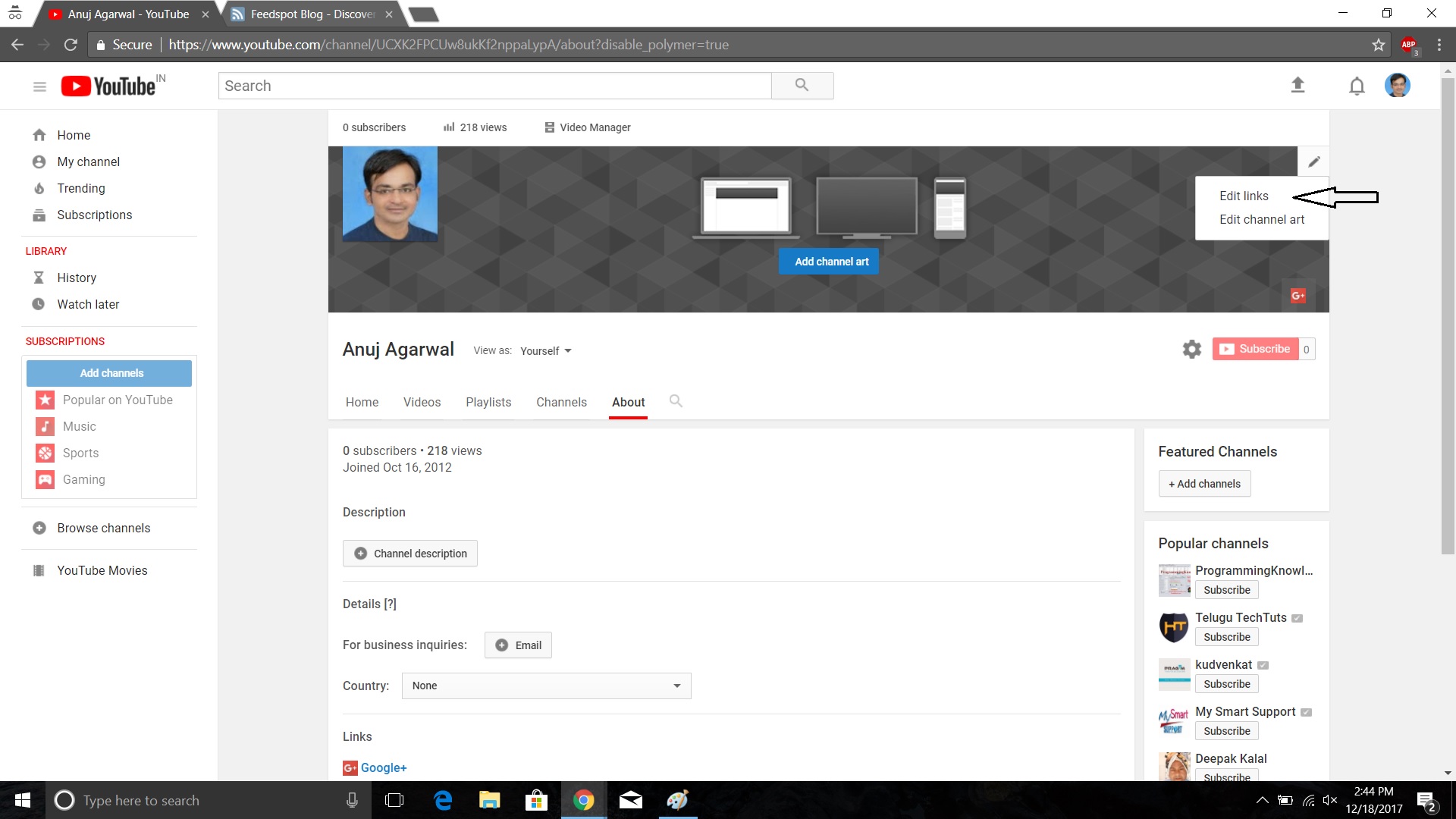
Task: Open Microsoft Edge from taskbar
Action: [443, 800]
